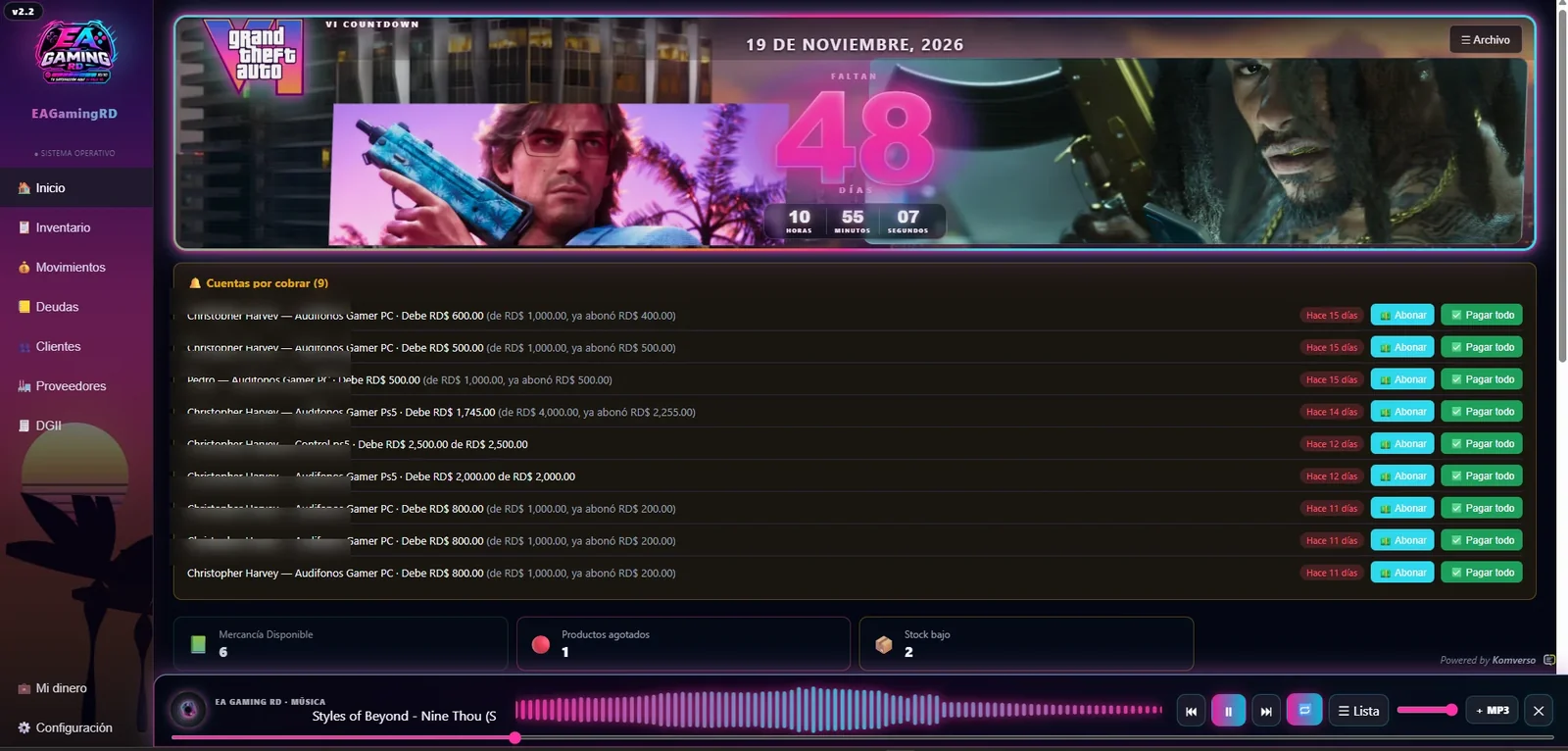This screenshot has height=751, width=1568.
Task: Close the music player bar
Action: (x=1539, y=711)
